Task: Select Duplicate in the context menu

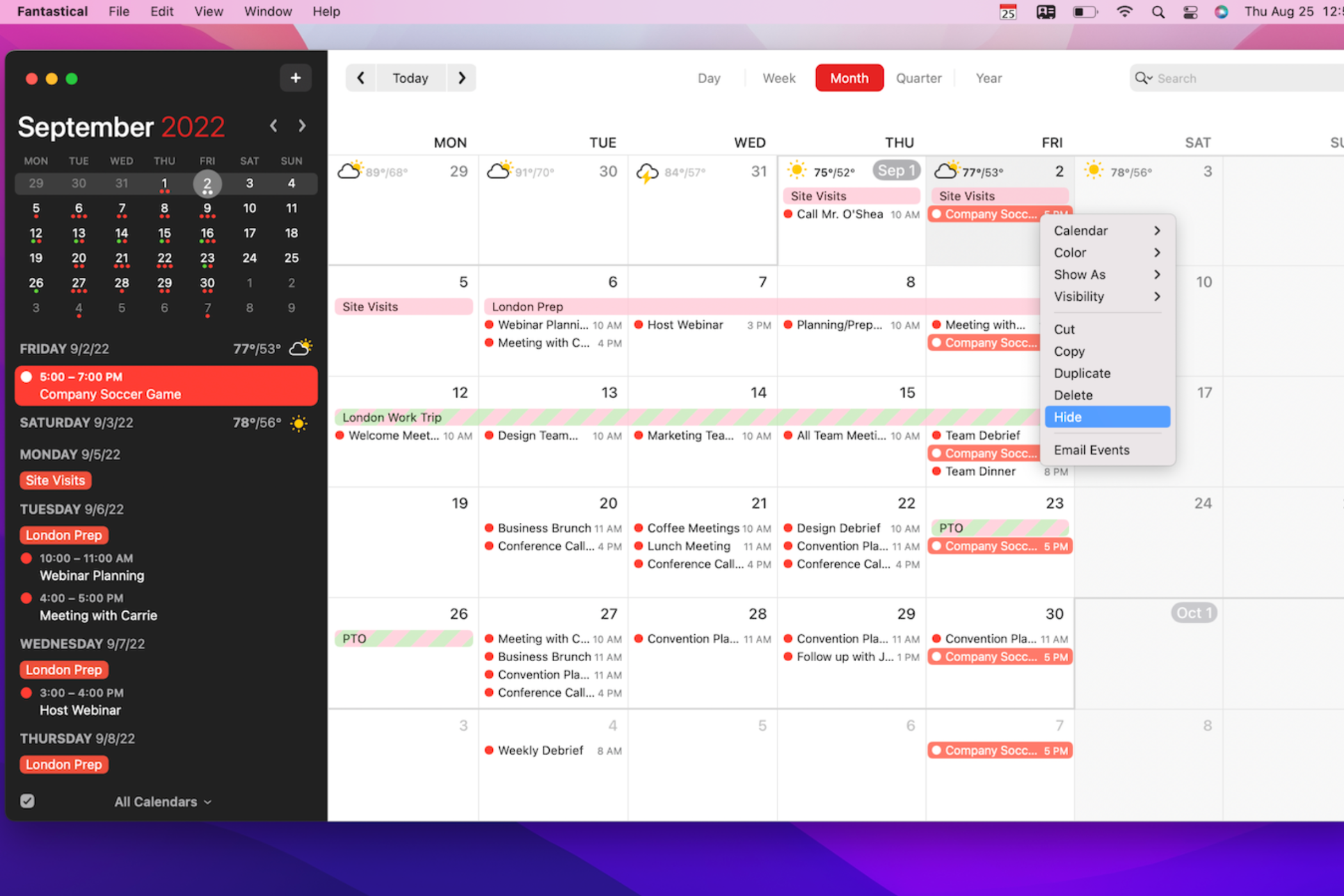Action: point(1082,373)
